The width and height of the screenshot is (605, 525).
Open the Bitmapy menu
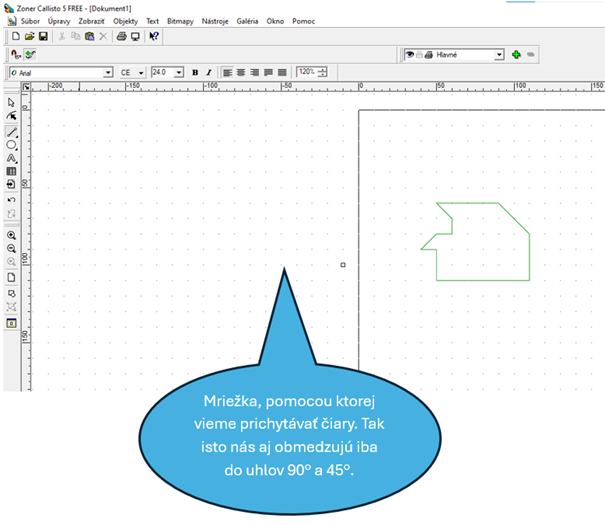coord(181,20)
